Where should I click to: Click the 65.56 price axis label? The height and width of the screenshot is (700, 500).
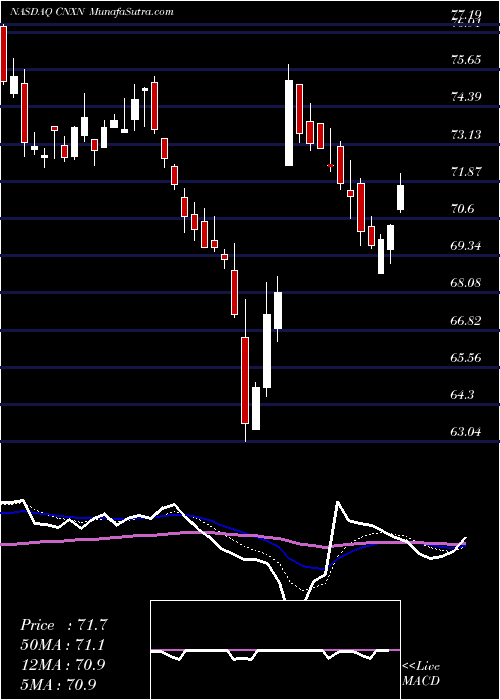click(x=466, y=358)
